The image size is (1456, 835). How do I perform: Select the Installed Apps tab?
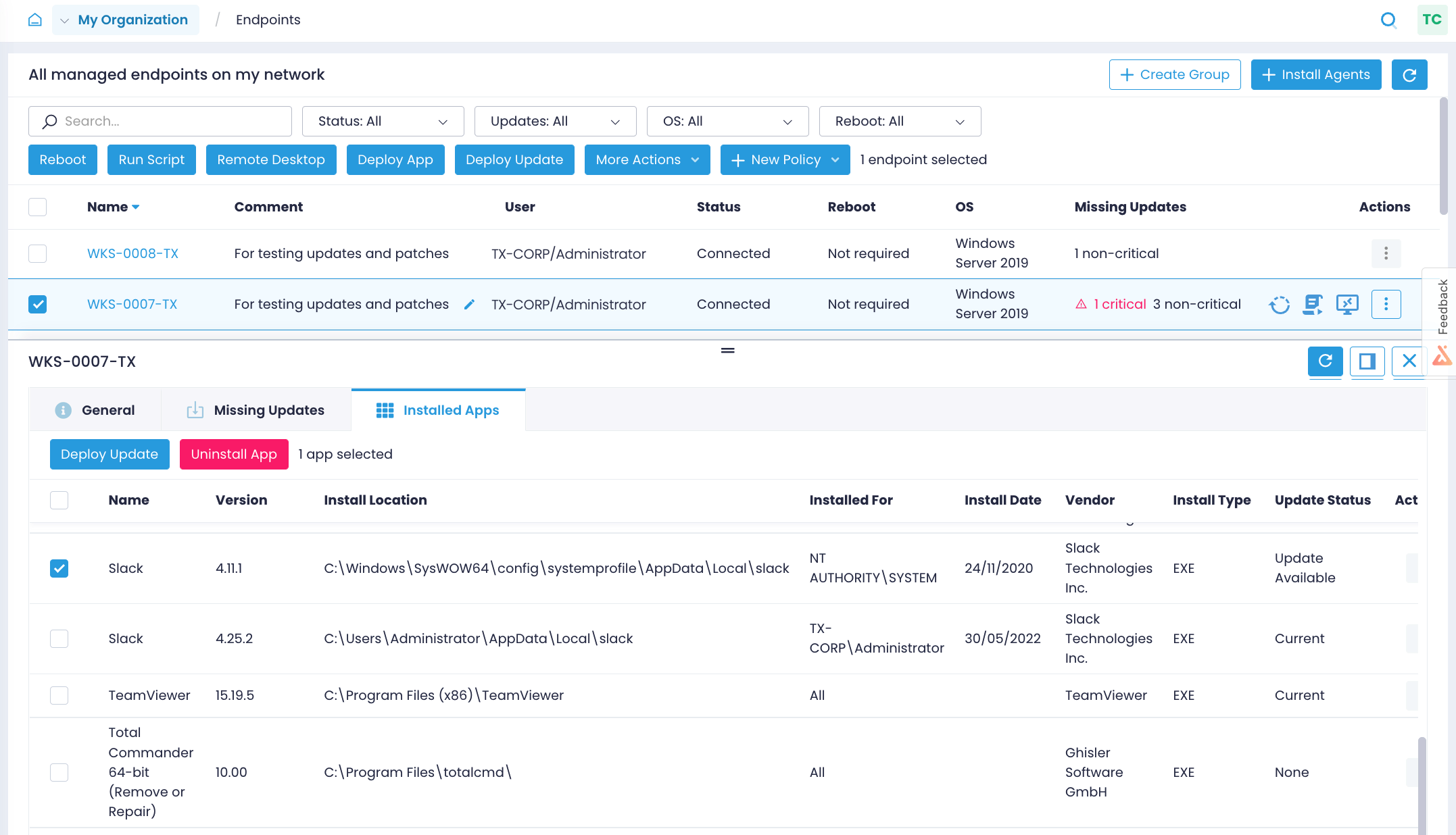coord(438,410)
